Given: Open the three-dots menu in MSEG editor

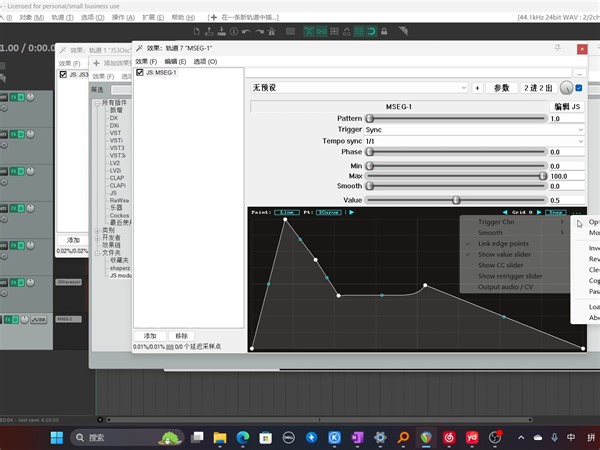Looking at the screenshot, I should [577, 212].
